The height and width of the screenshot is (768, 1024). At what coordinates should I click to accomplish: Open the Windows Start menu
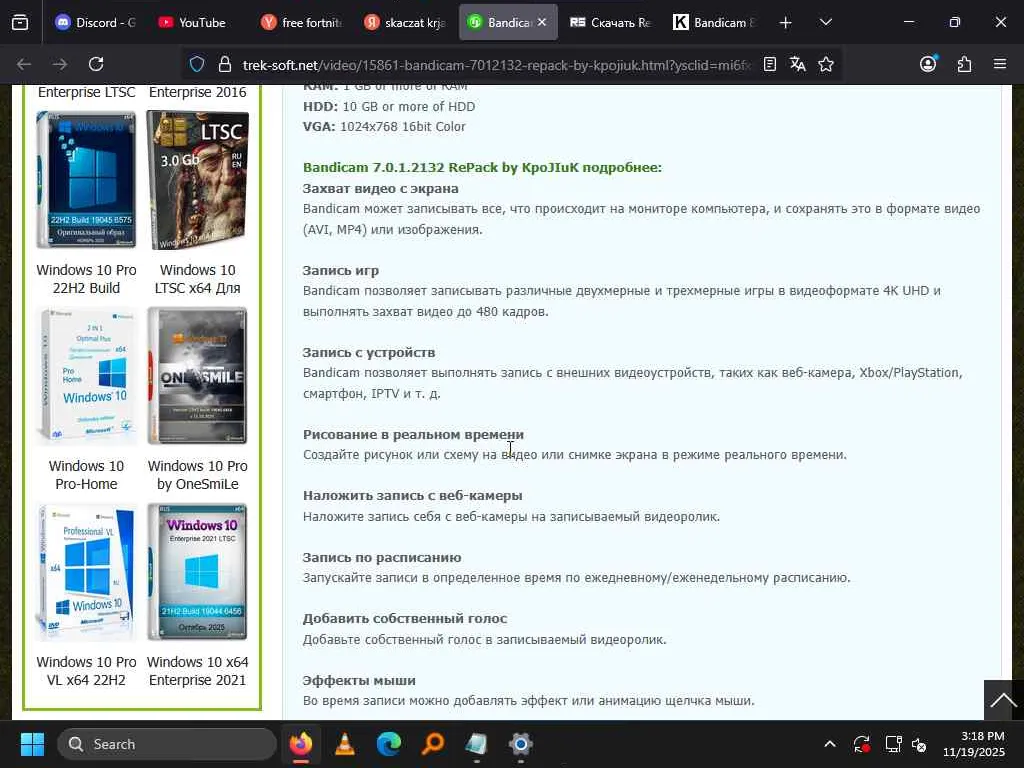coord(32,744)
